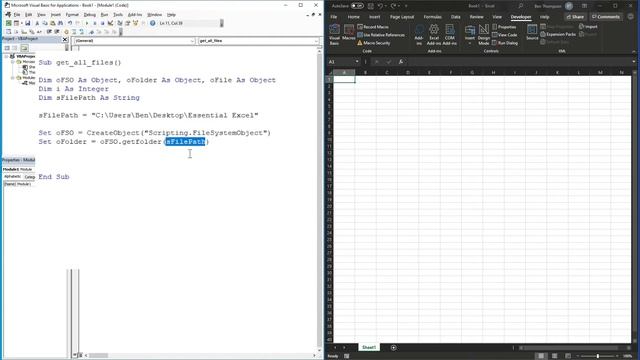The height and width of the screenshot is (360, 640).
Task: Collapse the Microsoft Excel Objects folder node
Action: [x=13, y=62]
